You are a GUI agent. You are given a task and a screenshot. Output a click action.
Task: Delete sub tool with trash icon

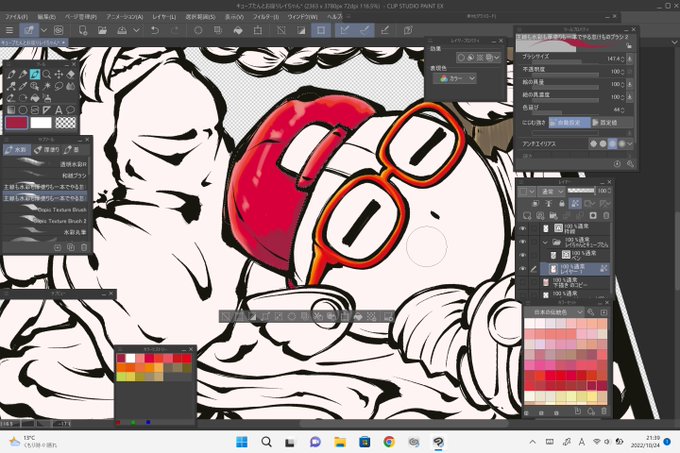click(x=84, y=248)
